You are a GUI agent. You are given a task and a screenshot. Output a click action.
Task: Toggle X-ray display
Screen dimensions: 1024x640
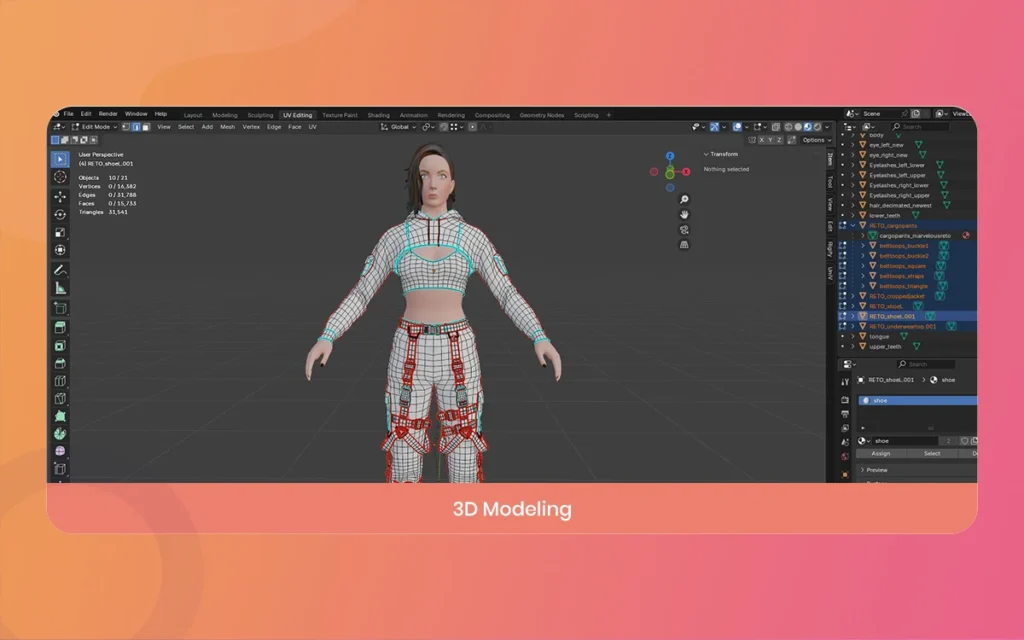[776, 127]
